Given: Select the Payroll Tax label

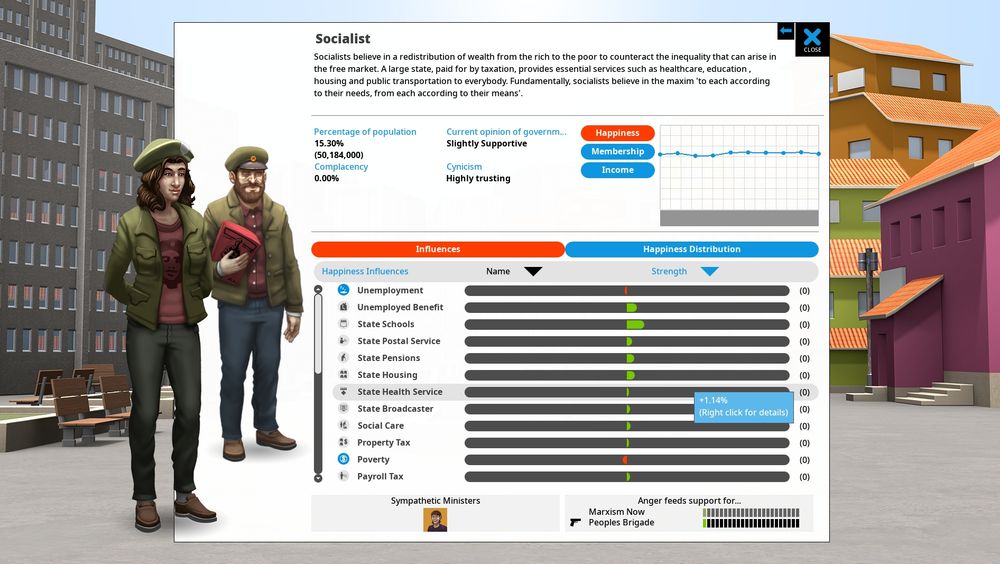Looking at the screenshot, I should (x=380, y=476).
